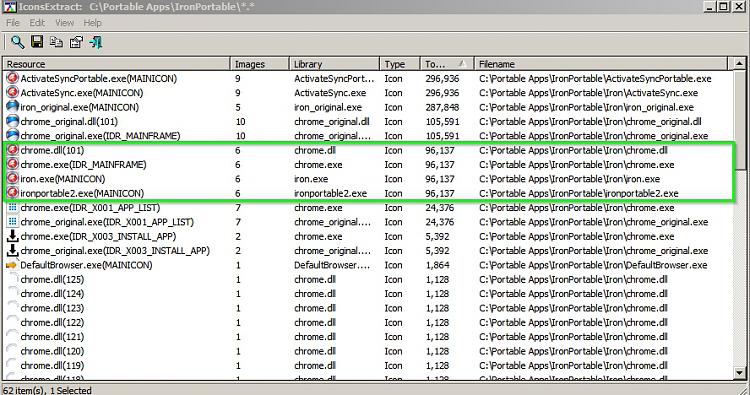Select the icon of ironportable2.exe(MAINICON)
Screen dimensions: 750x395
point(12,193)
